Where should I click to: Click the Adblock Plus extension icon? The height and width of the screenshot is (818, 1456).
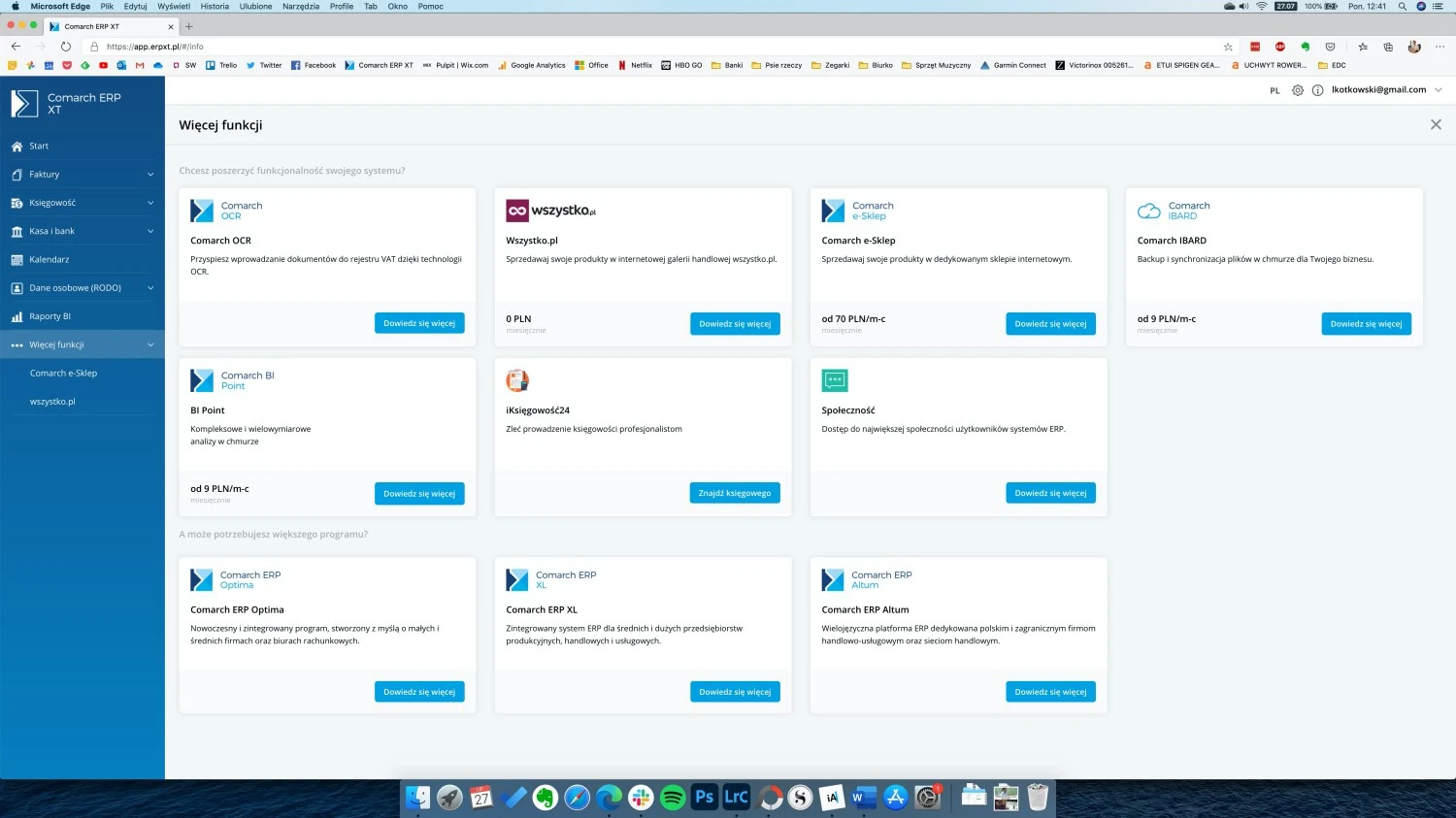(1280, 47)
